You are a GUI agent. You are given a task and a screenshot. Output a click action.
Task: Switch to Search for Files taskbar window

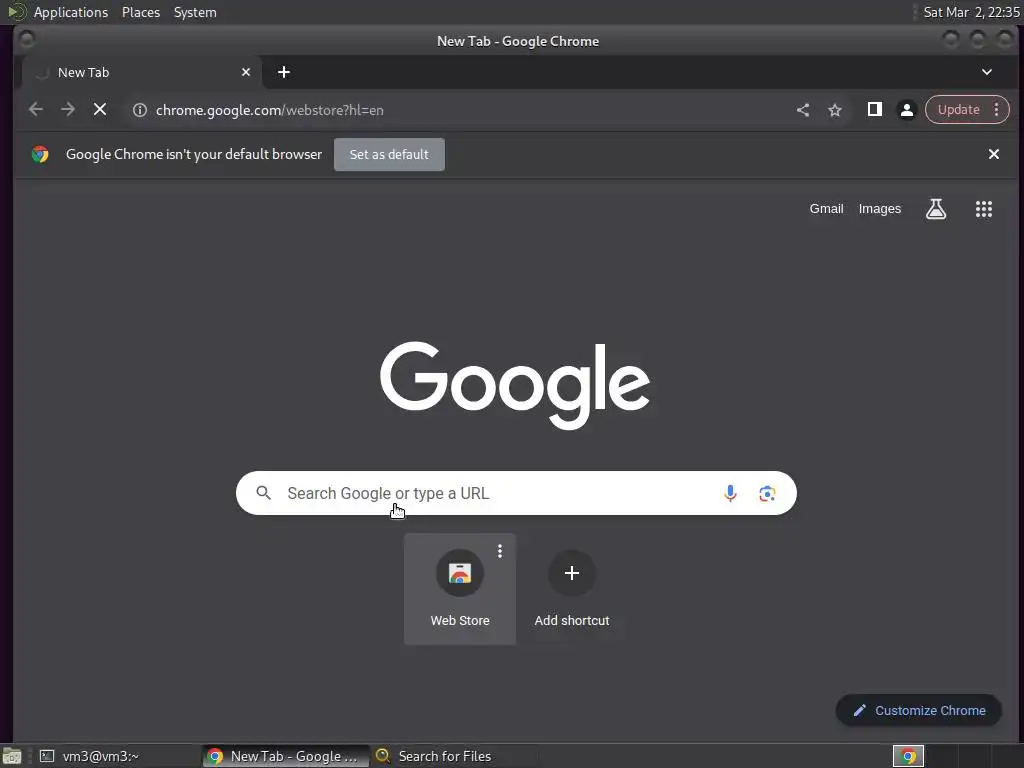tap(455, 756)
